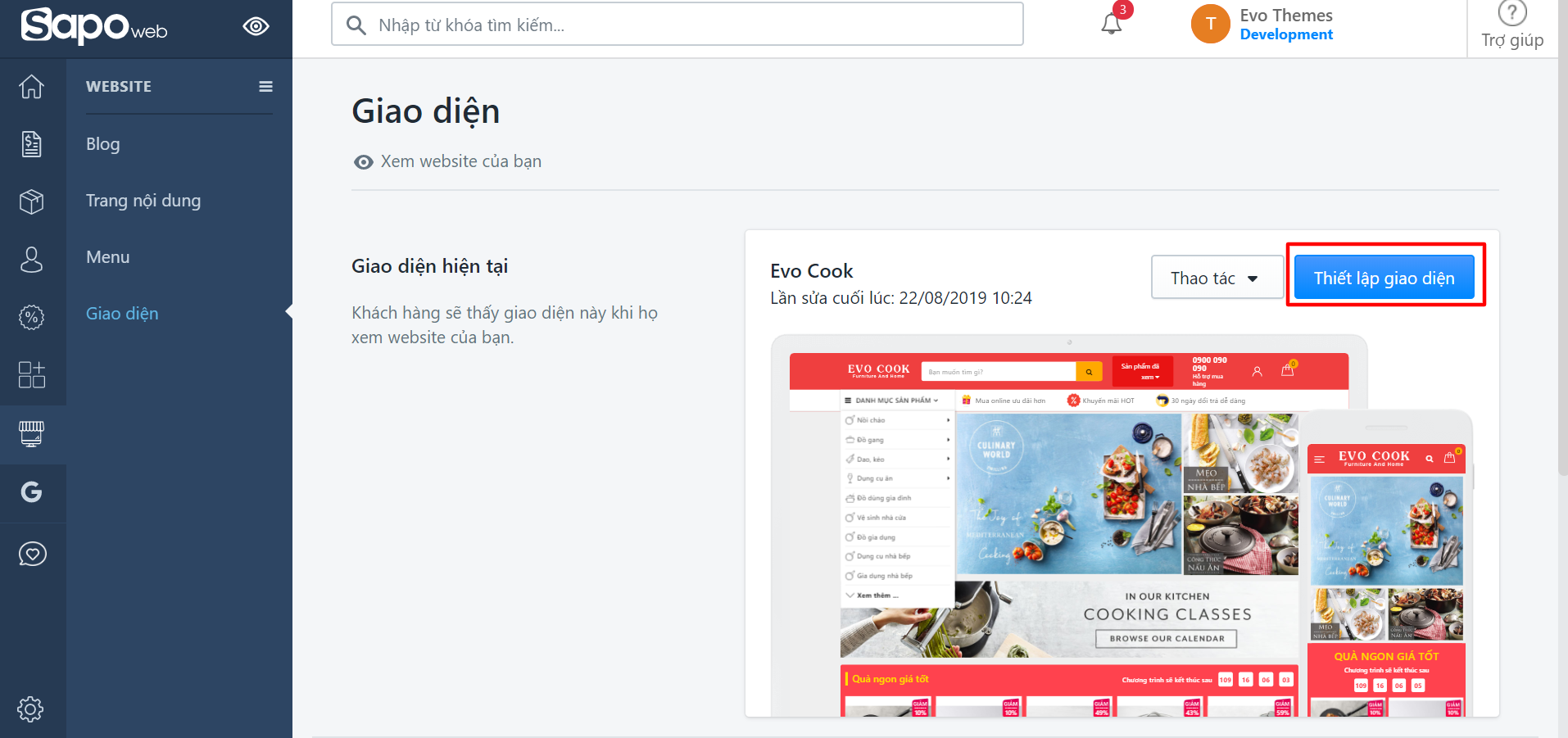Click the search magnifier icon
The height and width of the screenshot is (738, 1568).
coord(356,25)
